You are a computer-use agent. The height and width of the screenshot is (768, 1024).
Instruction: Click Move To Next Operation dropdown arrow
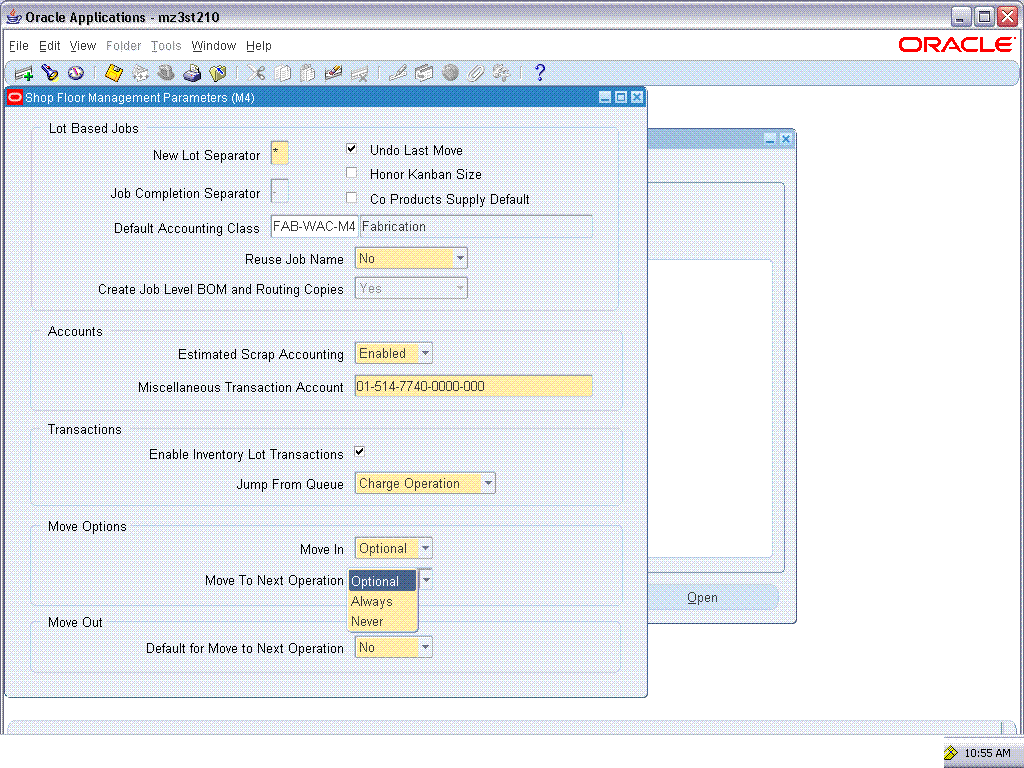(426, 579)
